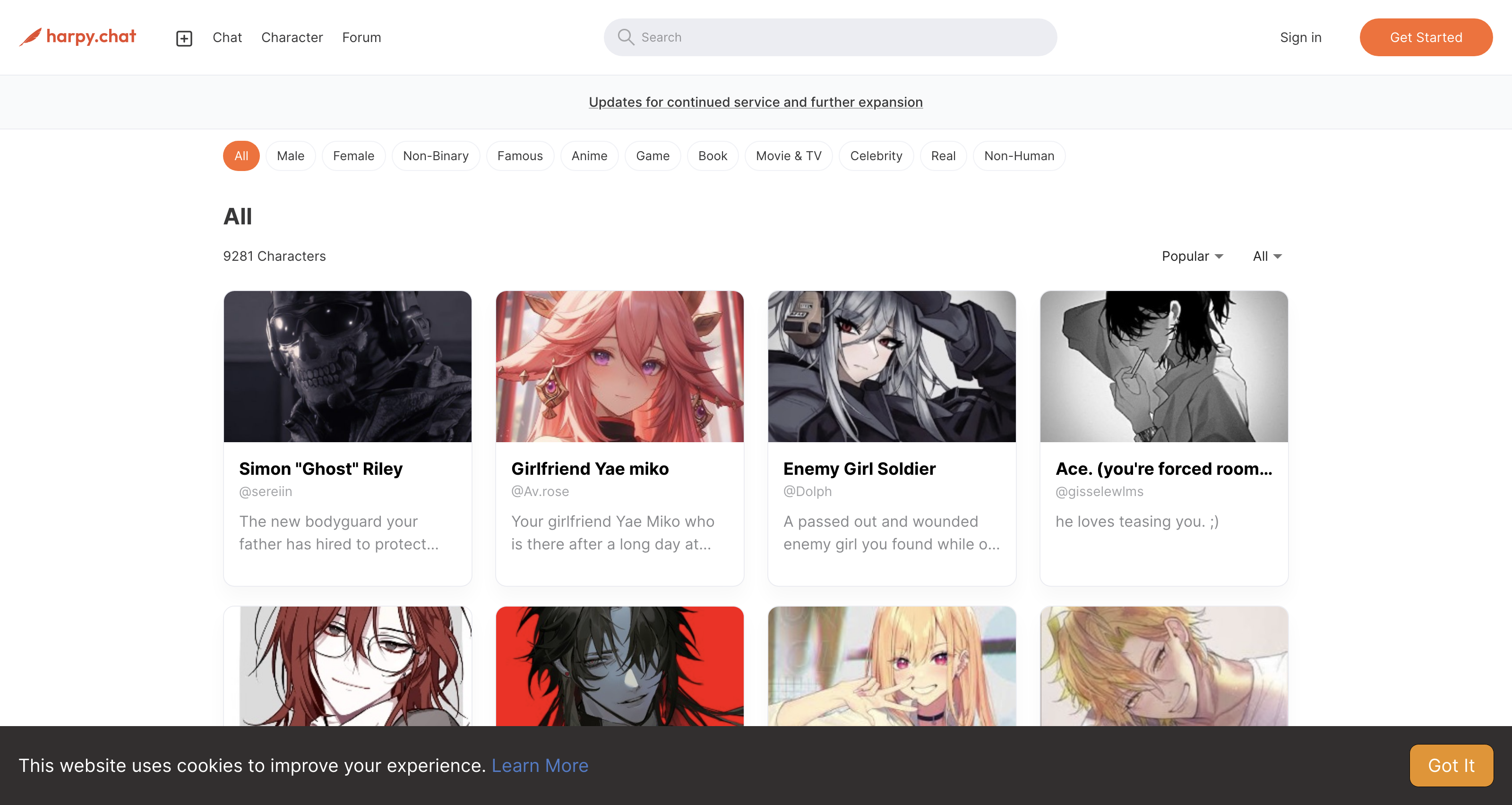Click Learn More in cookie banner
1512x805 pixels.
(540, 766)
